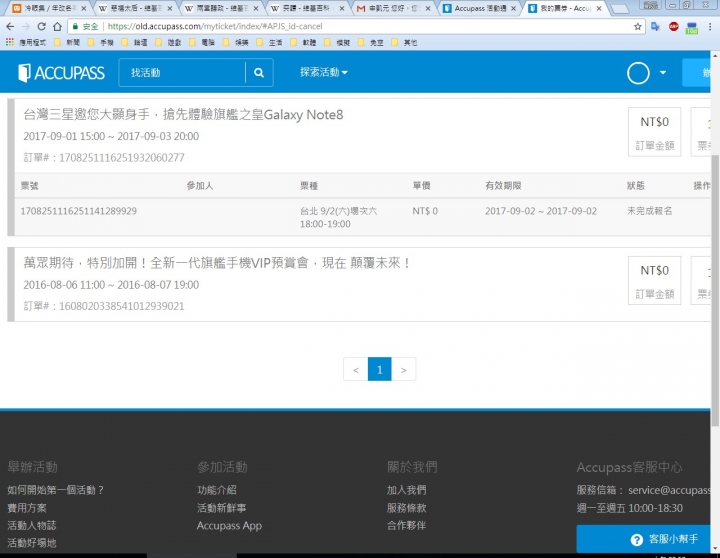Image resolution: width=720 pixels, height=558 pixels.
Task: Switch to the Accupass 活動通 tab
Action: 478,8
